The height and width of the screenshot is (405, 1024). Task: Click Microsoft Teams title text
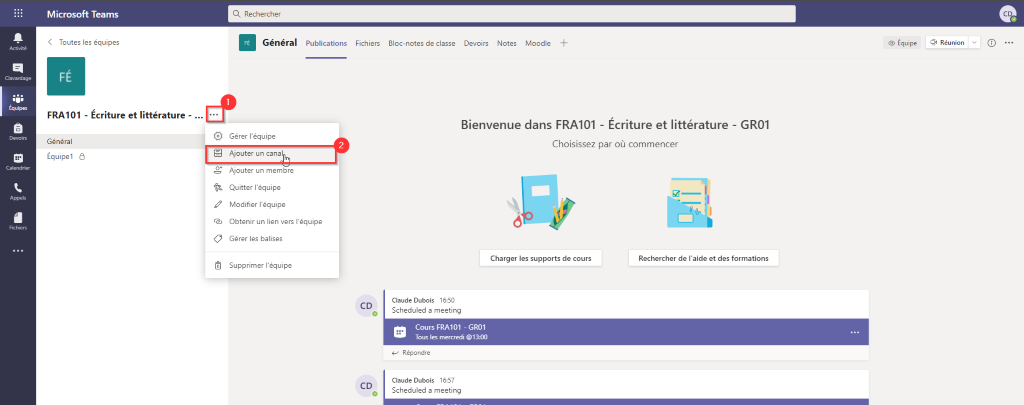click(x=82, y=14)
